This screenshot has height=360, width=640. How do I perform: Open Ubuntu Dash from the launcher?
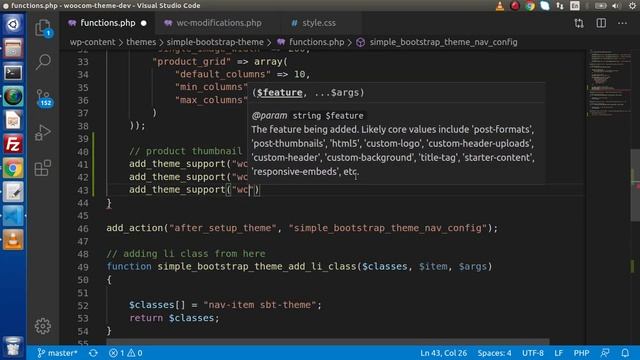pos(13,24)
